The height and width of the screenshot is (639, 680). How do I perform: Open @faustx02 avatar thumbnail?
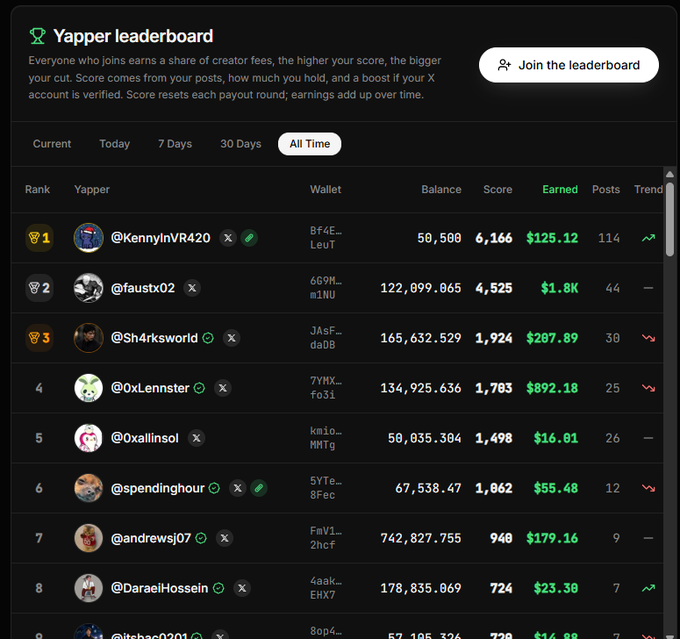[x=88, y=288]
